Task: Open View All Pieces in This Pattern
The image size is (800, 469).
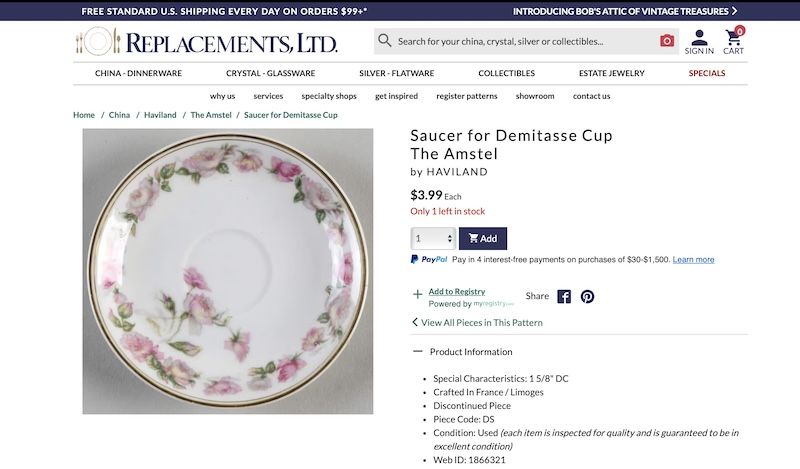Action: tap(481, 322)
